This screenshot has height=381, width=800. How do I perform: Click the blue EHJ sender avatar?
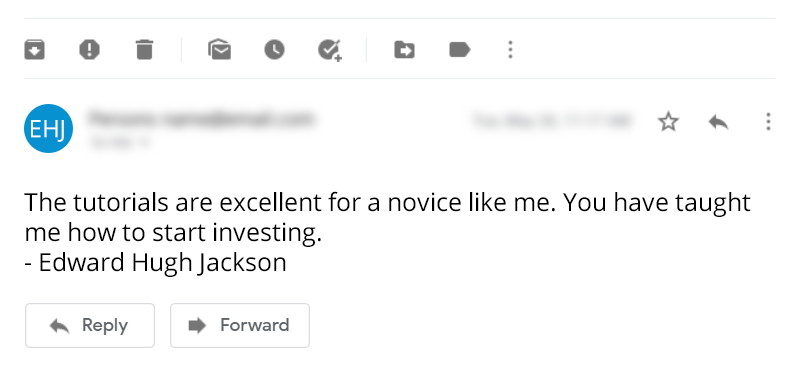point(48,129)
